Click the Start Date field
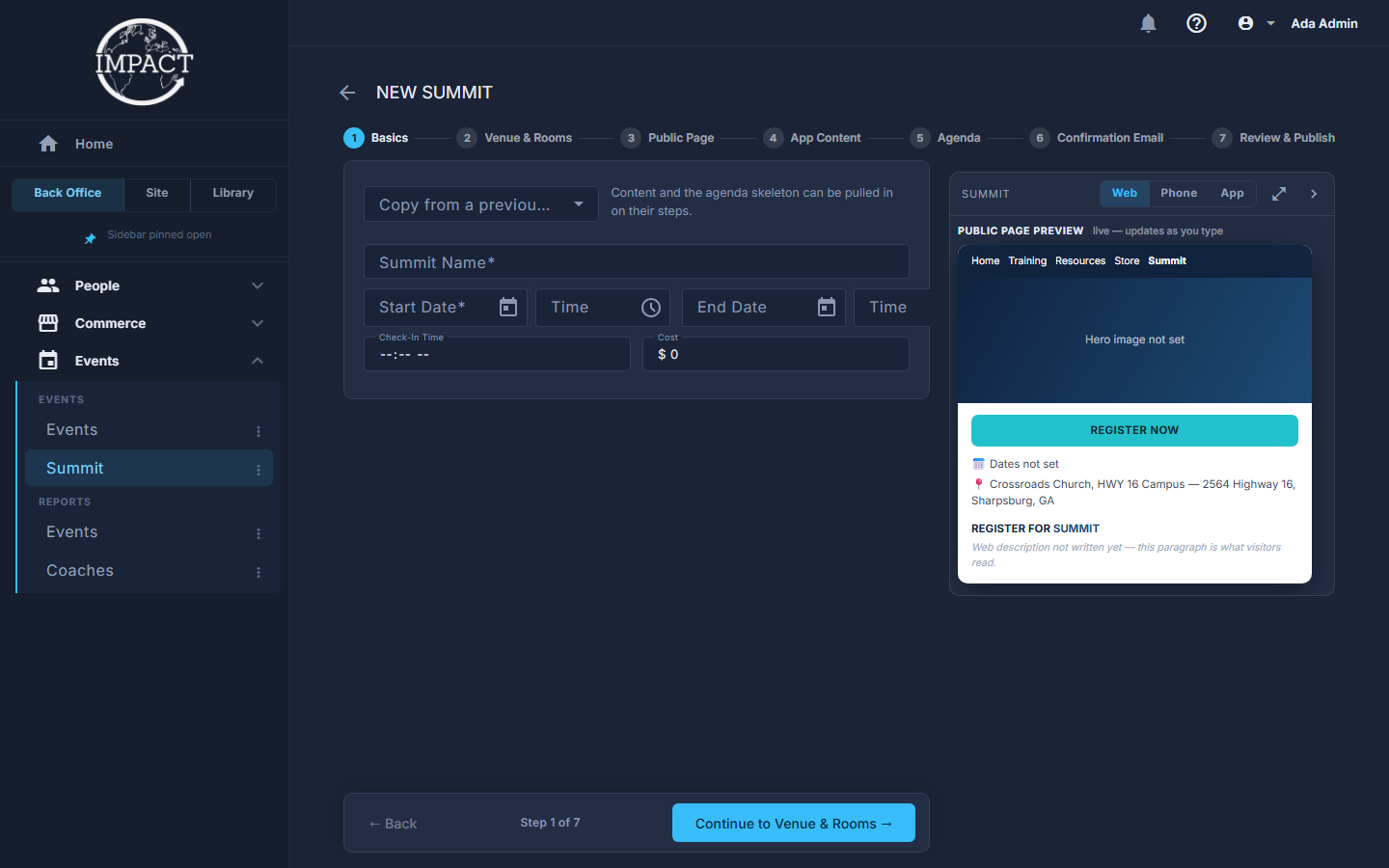1389x868 pixels. (446, 308)
